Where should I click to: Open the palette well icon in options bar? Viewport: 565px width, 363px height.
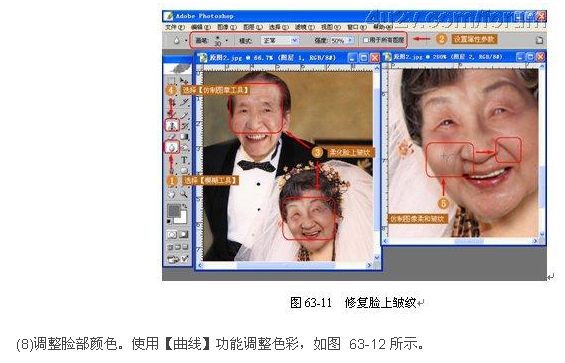coord(539,40)
